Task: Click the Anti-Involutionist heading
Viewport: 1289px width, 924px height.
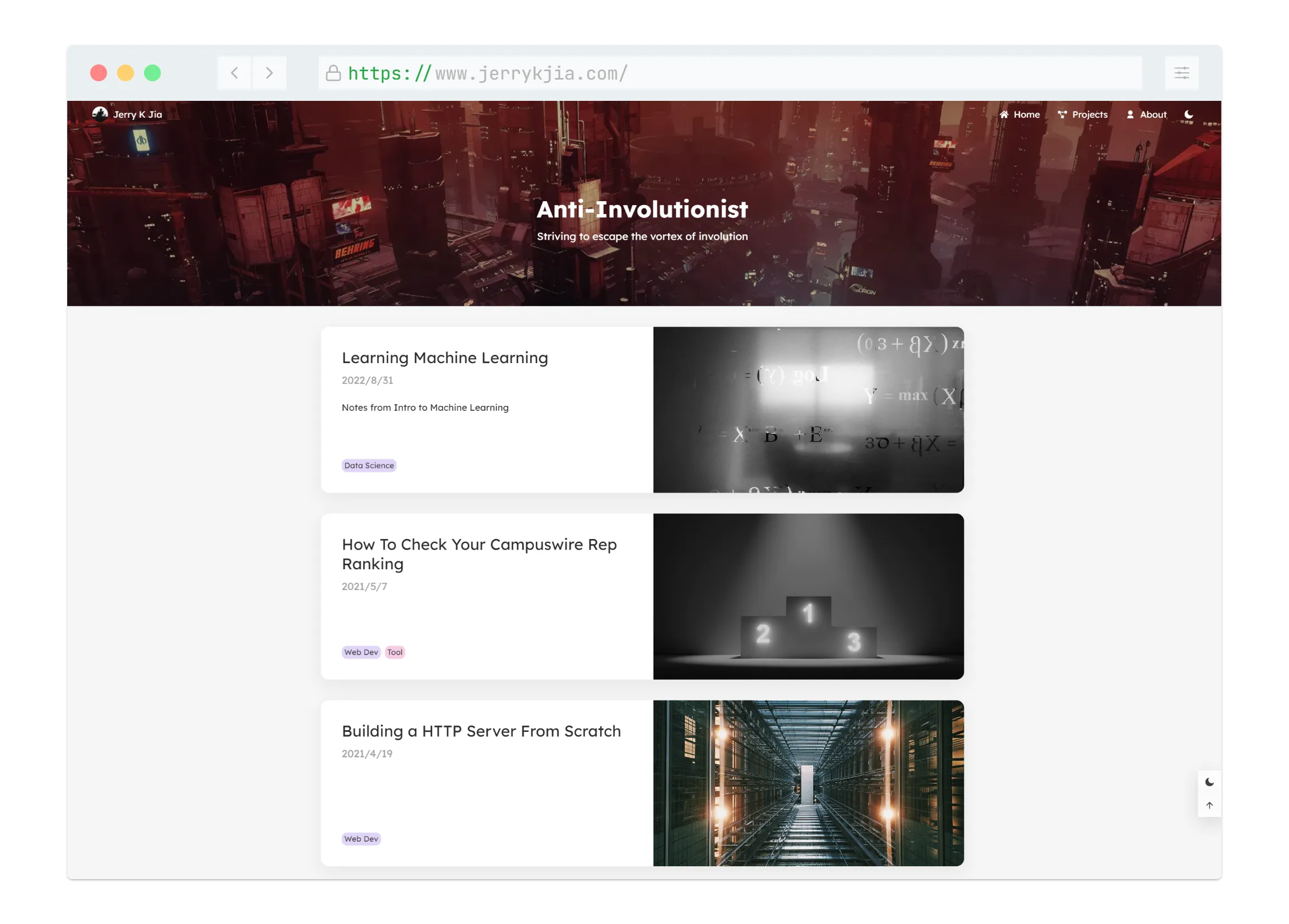Action: (x=642, y=209)
